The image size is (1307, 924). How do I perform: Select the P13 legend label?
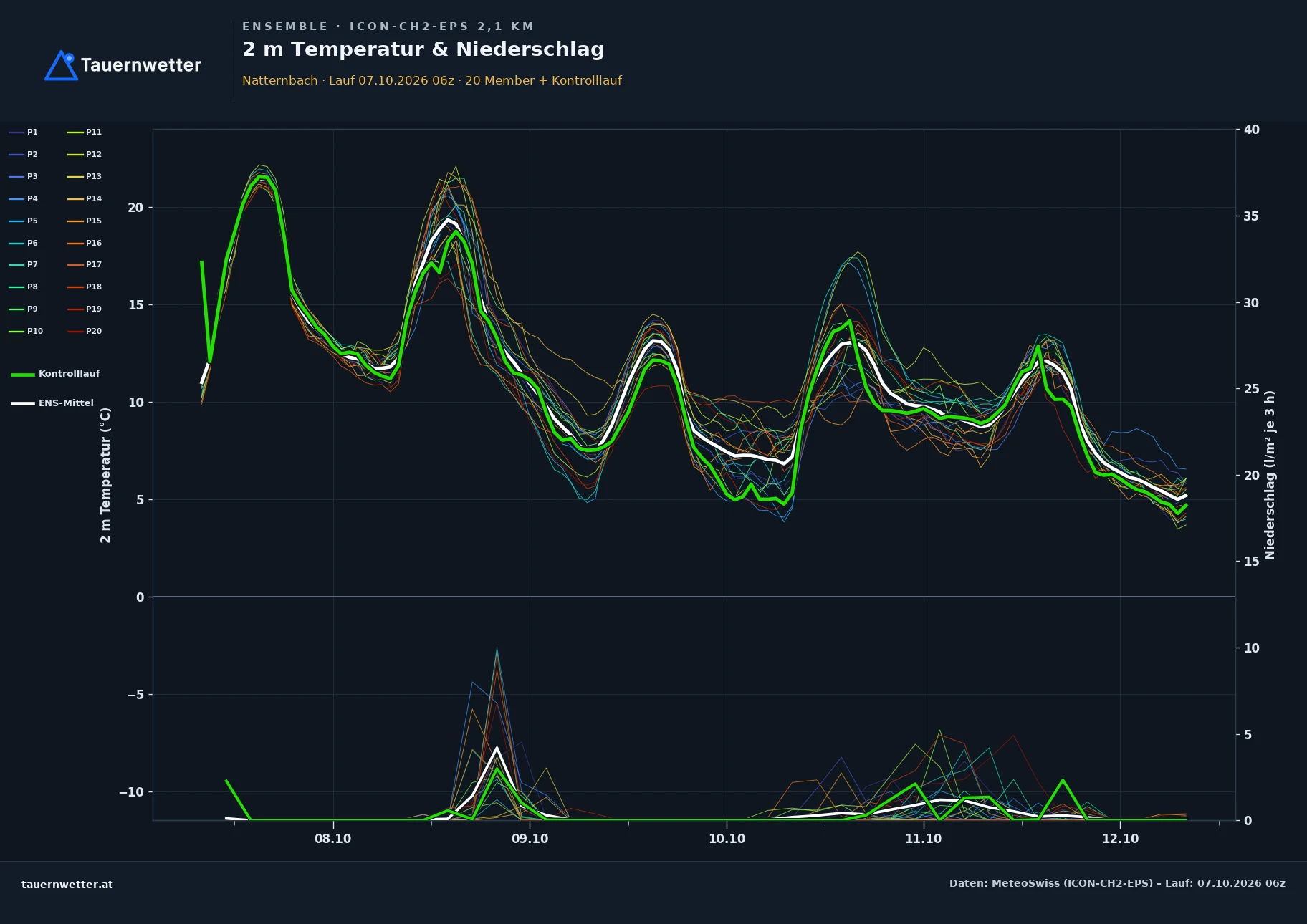[x=94, y=176]
